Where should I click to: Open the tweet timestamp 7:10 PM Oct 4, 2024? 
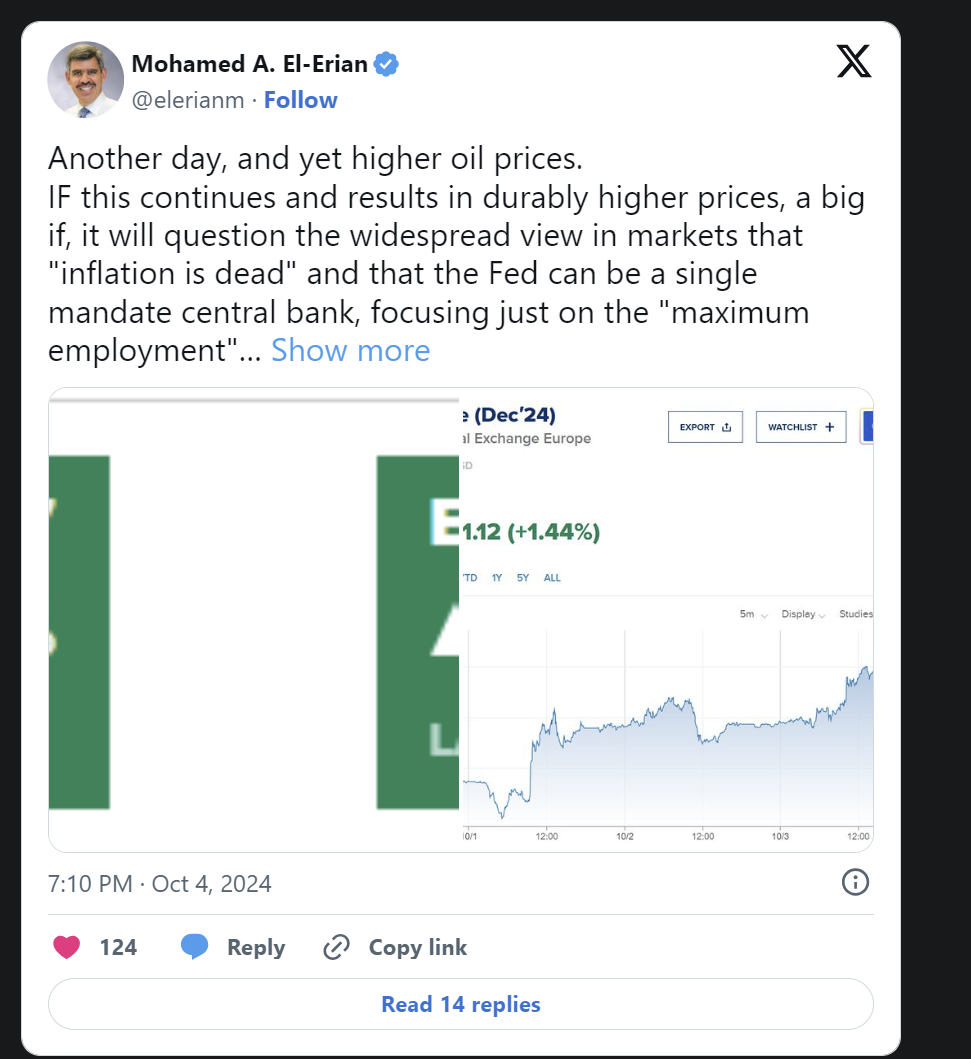(159, 883)
